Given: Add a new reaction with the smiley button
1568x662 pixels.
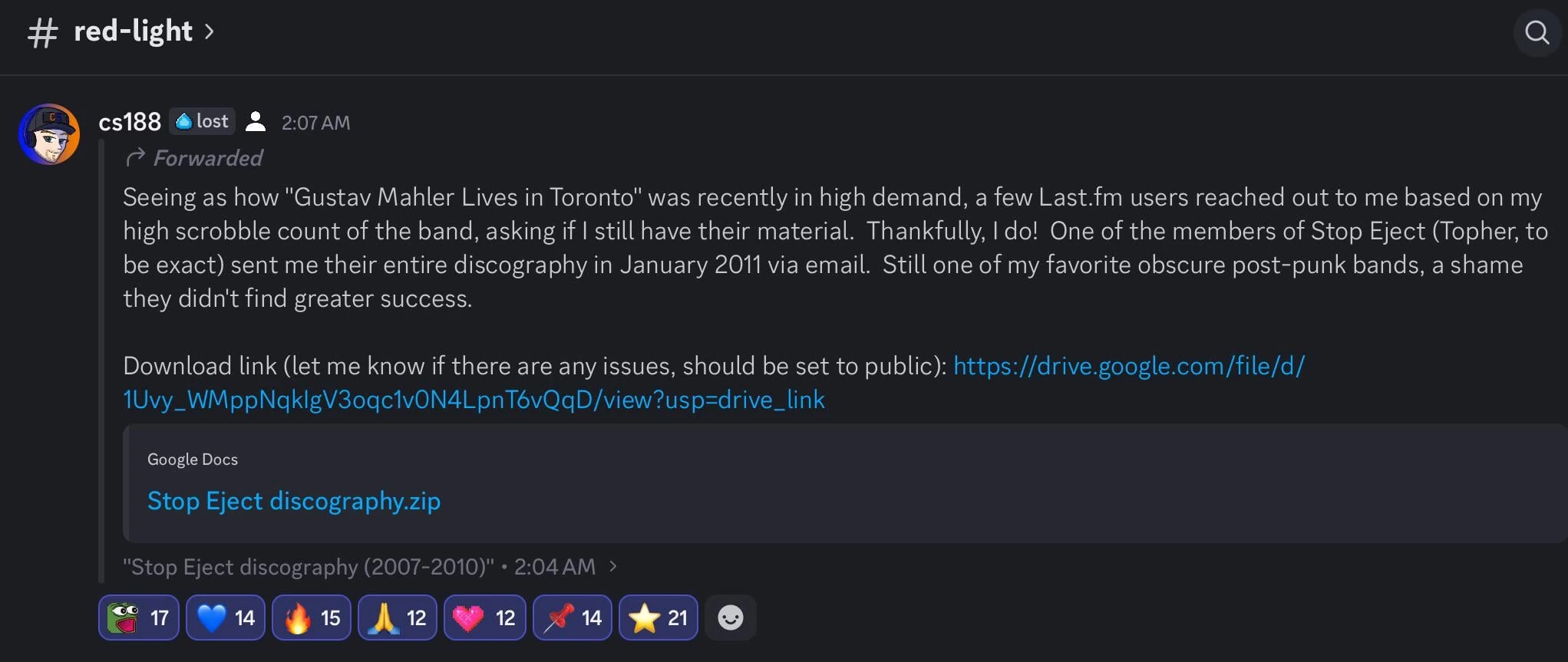Looking at the screenshot, I should pos(730,618).
